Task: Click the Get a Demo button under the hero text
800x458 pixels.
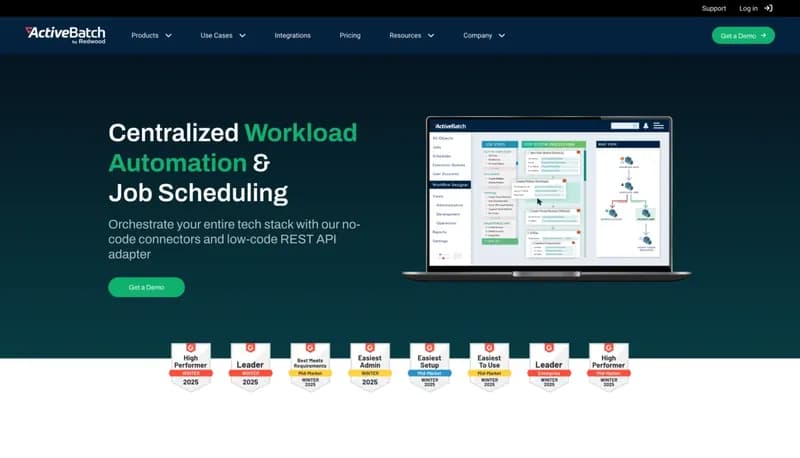Action: 146,287
